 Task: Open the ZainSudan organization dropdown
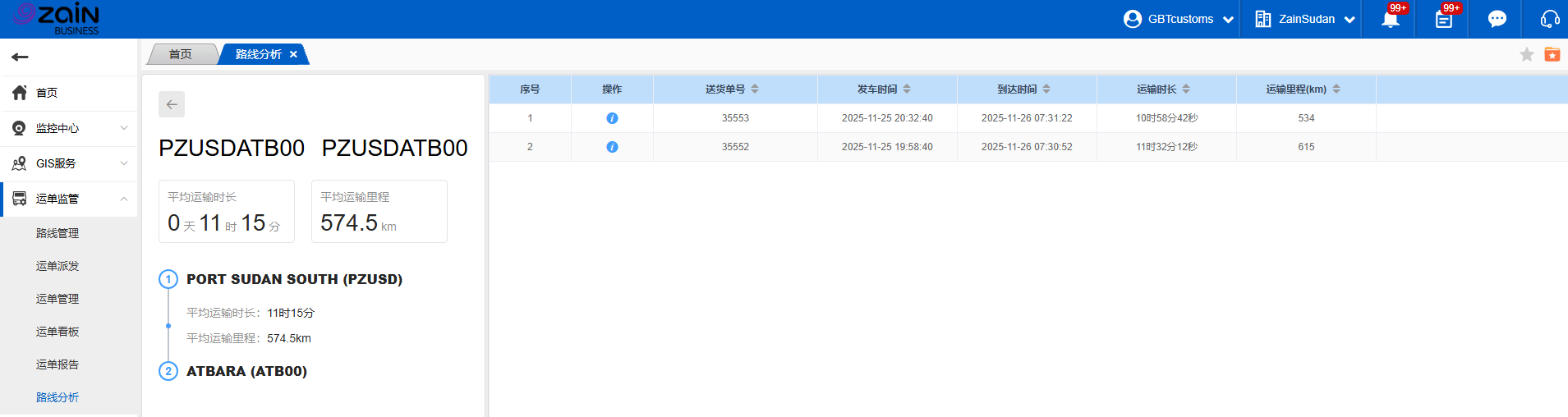pos(1305,19)
